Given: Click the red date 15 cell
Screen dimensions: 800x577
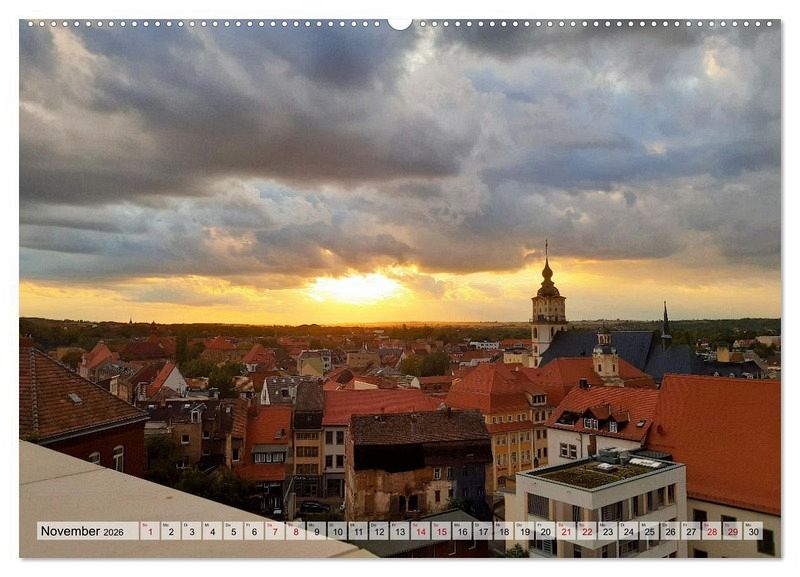Looking at the screenshot, I should click(441, 531).
